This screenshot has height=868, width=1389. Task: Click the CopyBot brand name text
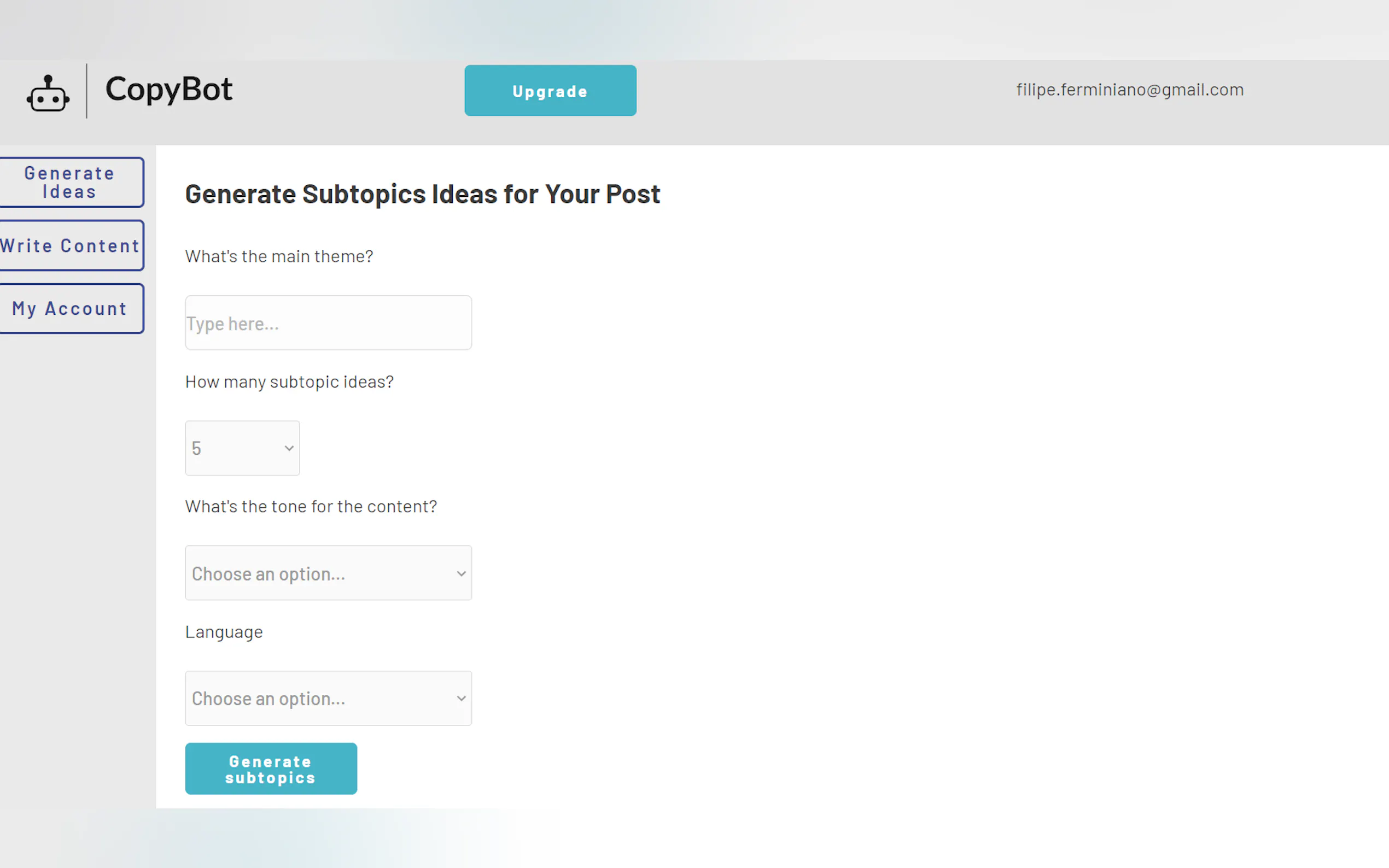point(169,90)
